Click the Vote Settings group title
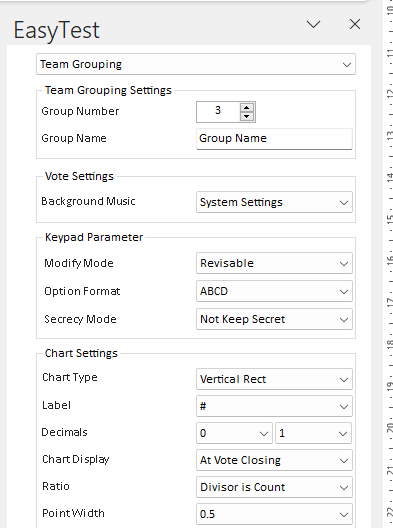The image size is (393, 528). [x=79, y=176]
